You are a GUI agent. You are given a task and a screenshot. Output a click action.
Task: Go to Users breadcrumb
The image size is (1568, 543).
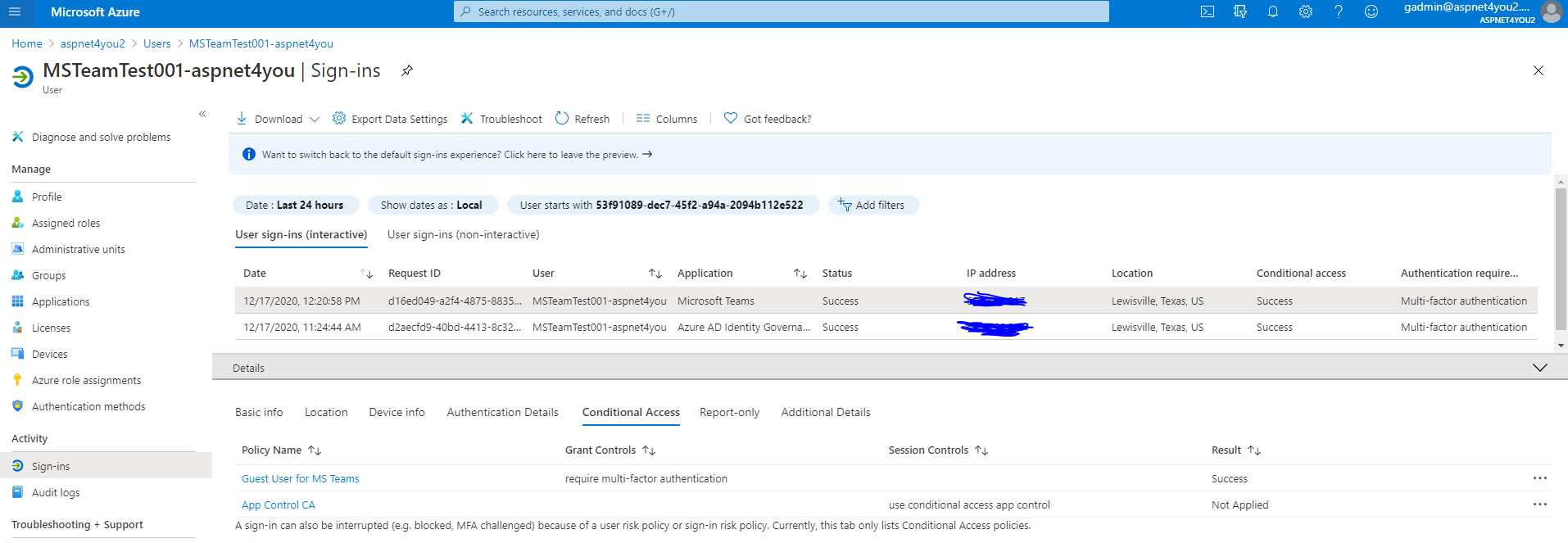pyautogui.click(x=156, y=43)
